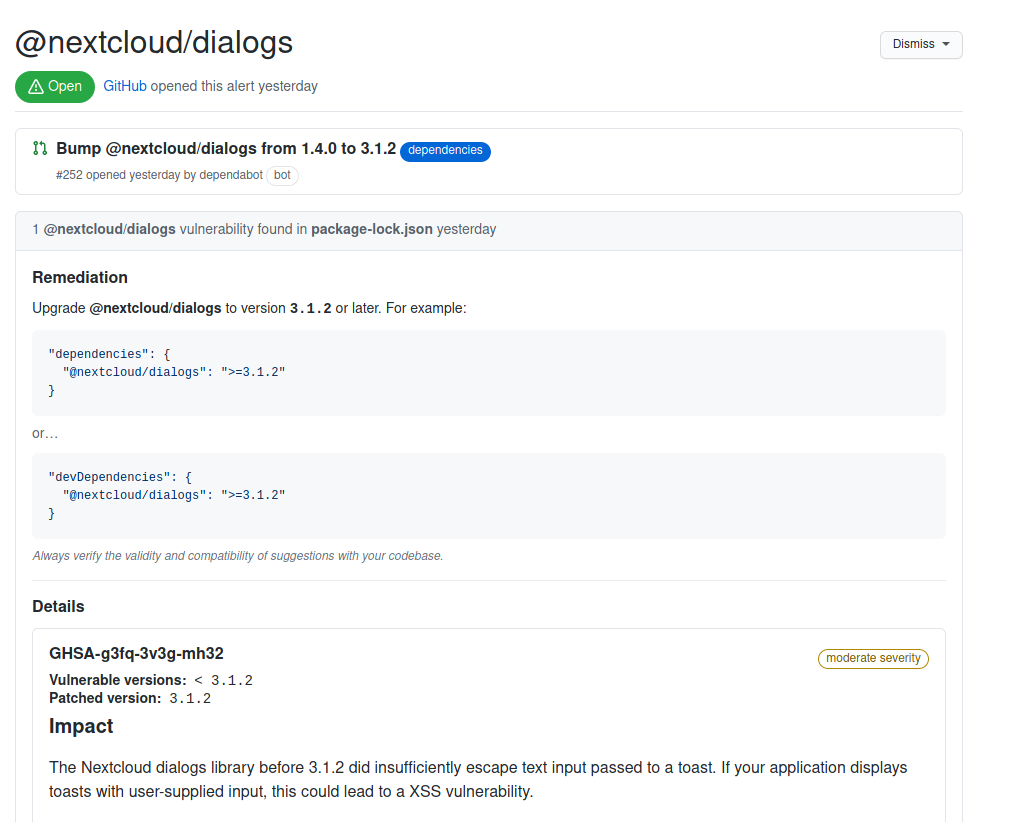Click the moderate severity badge
Viewport: 1019px width, 822px height.
coord(872,658)
